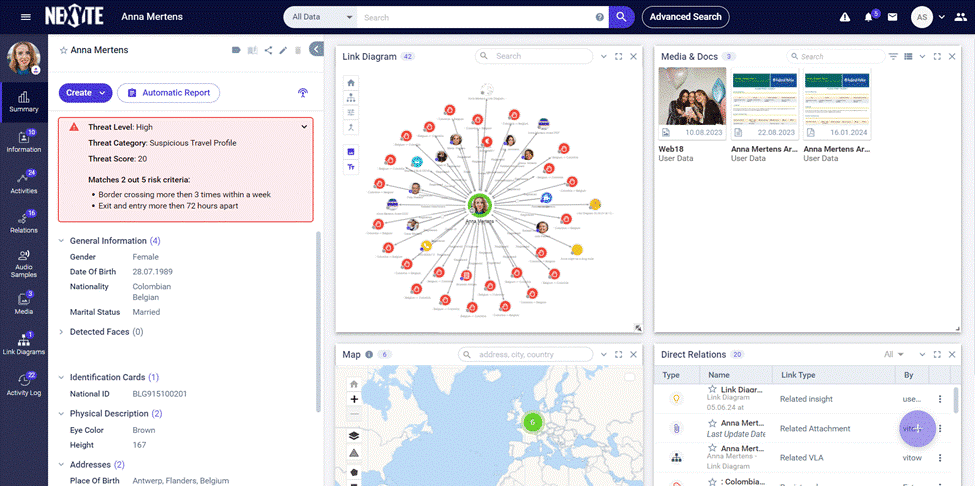
Task: Open the notifications bell
Action: pos(869,17)
